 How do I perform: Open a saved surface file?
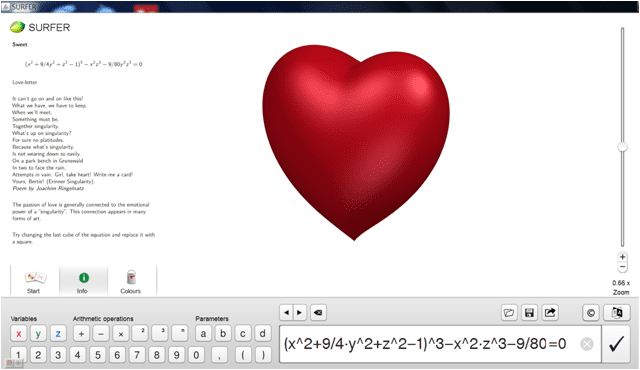click(509, 313)
